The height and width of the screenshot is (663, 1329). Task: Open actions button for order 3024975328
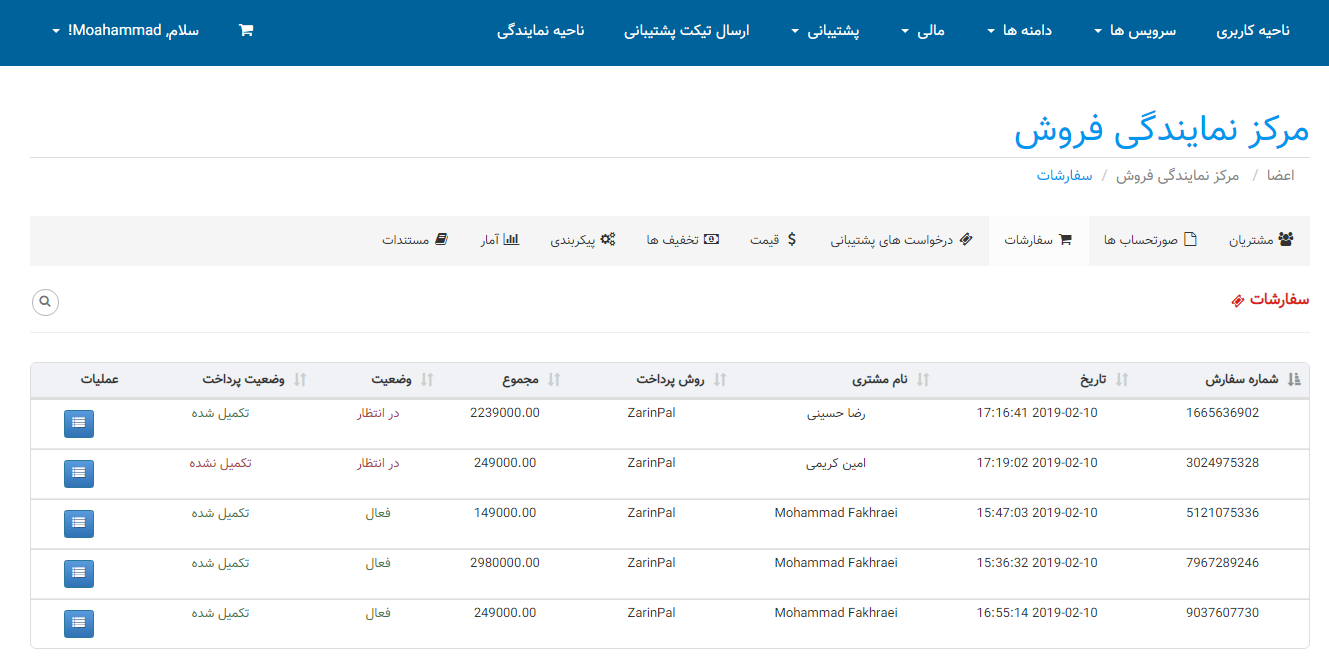[x=79, y=474]
